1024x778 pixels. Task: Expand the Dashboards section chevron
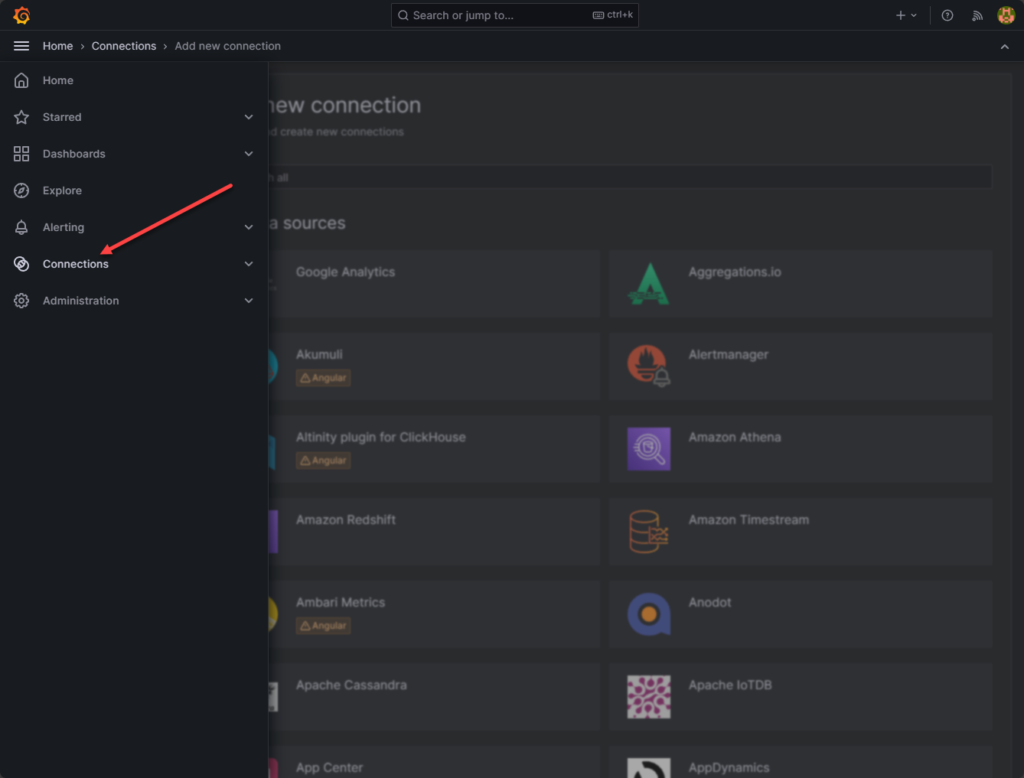(x=248, y=153)
